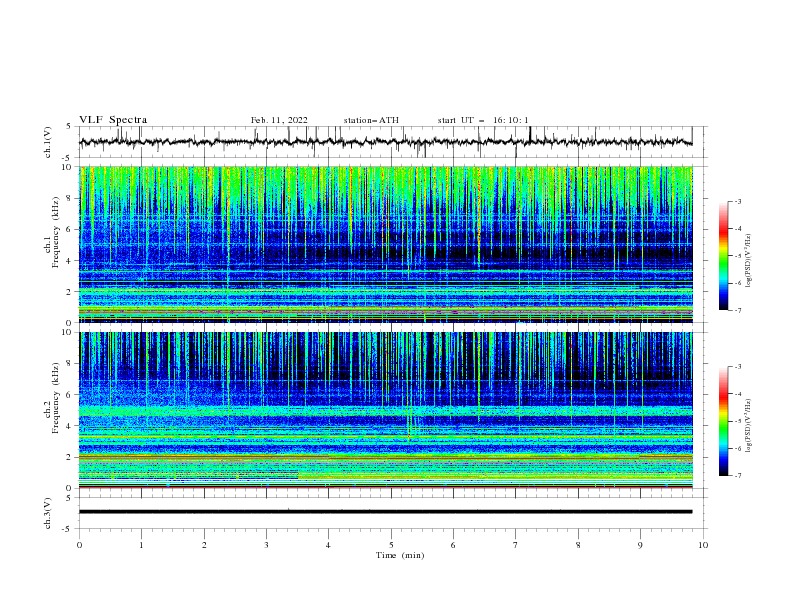The height and width of the screenshot is (612, 792).
Task: Click the flat ch.3 voltage trace
Action: click(x=385, y=512)
